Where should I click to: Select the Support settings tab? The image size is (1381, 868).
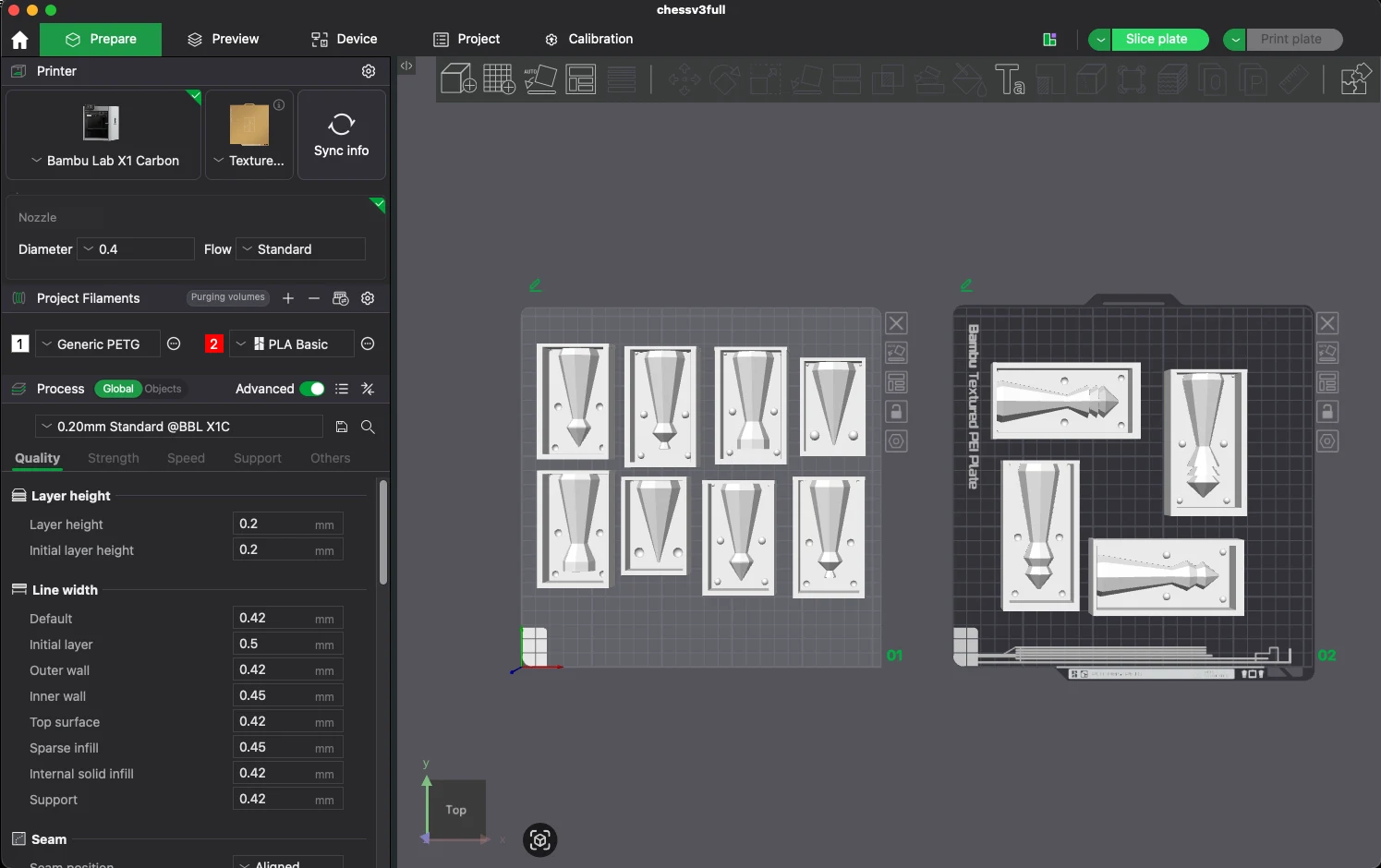click(x=258, y=458)
